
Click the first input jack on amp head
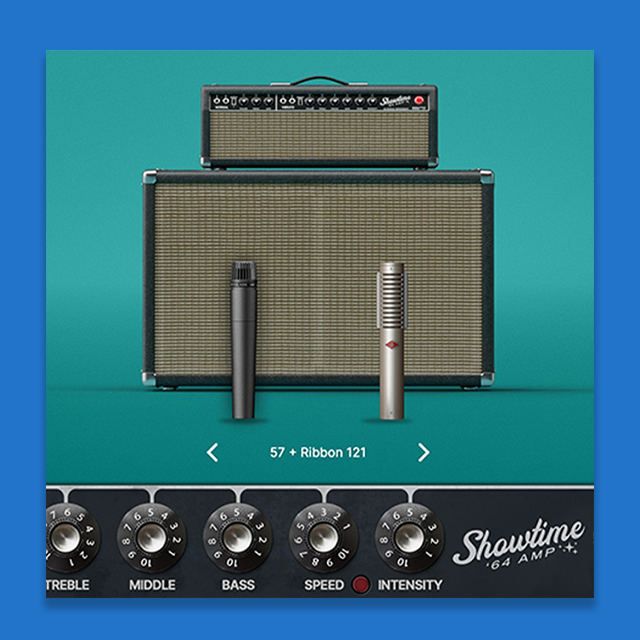click(217, 101)
